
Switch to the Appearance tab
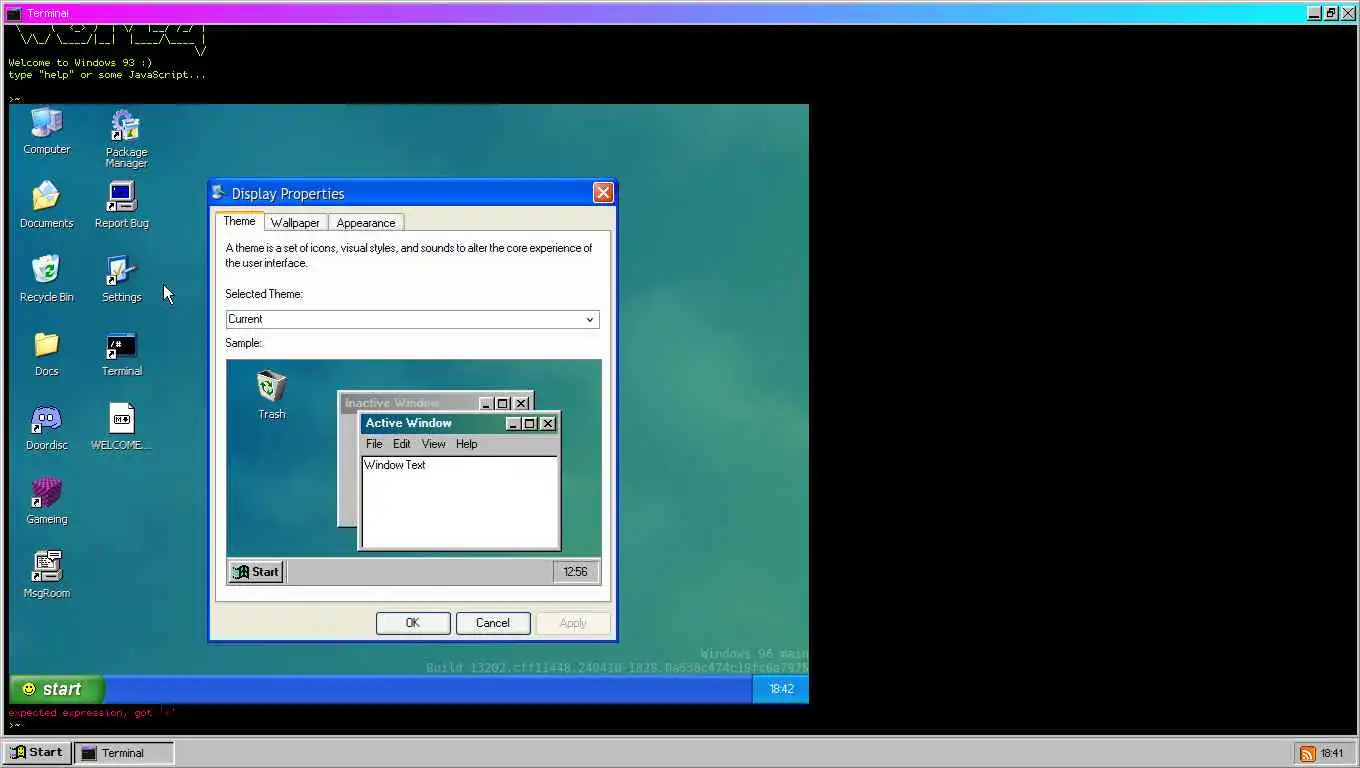coord(366,223)
